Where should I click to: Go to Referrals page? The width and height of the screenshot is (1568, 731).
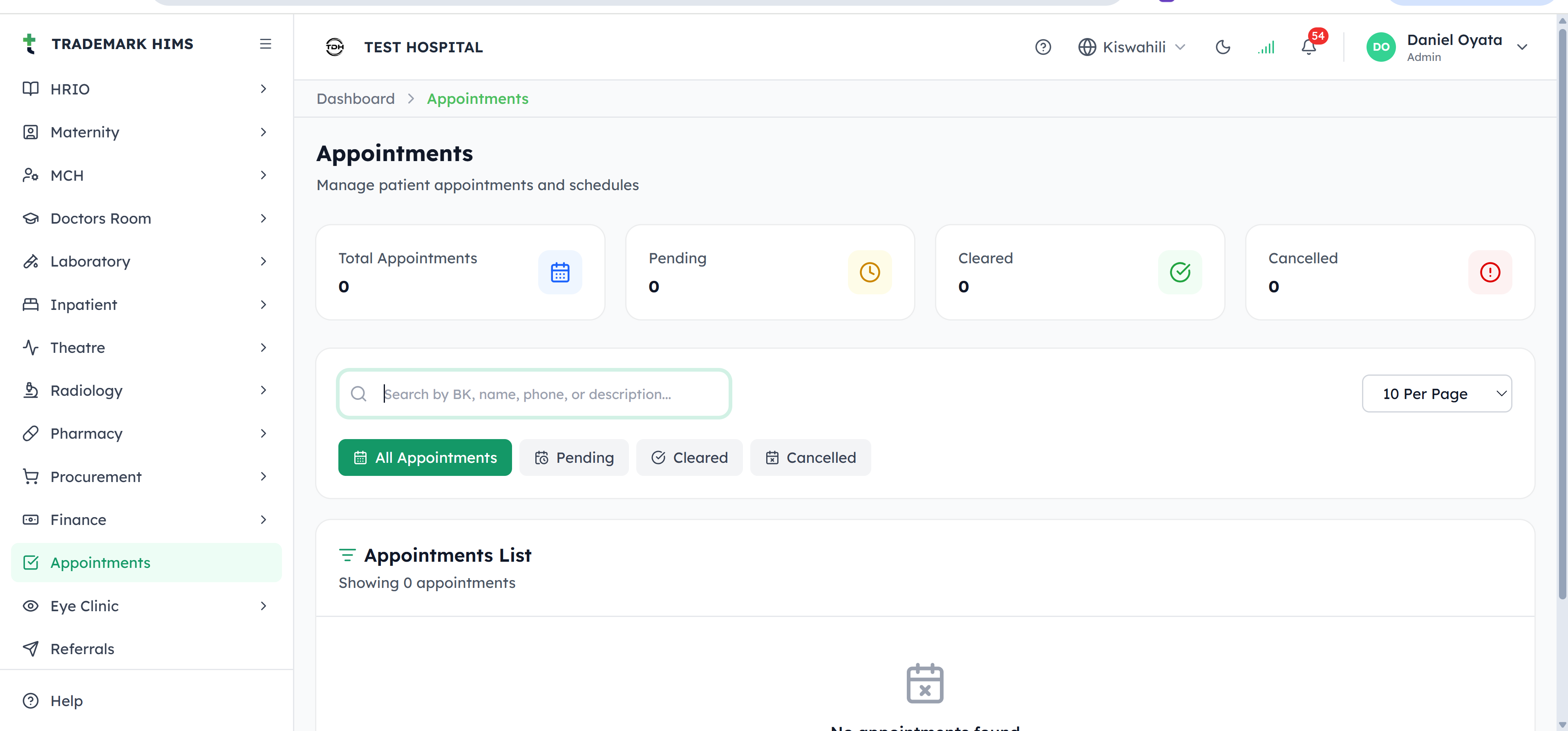coord(146,649)
